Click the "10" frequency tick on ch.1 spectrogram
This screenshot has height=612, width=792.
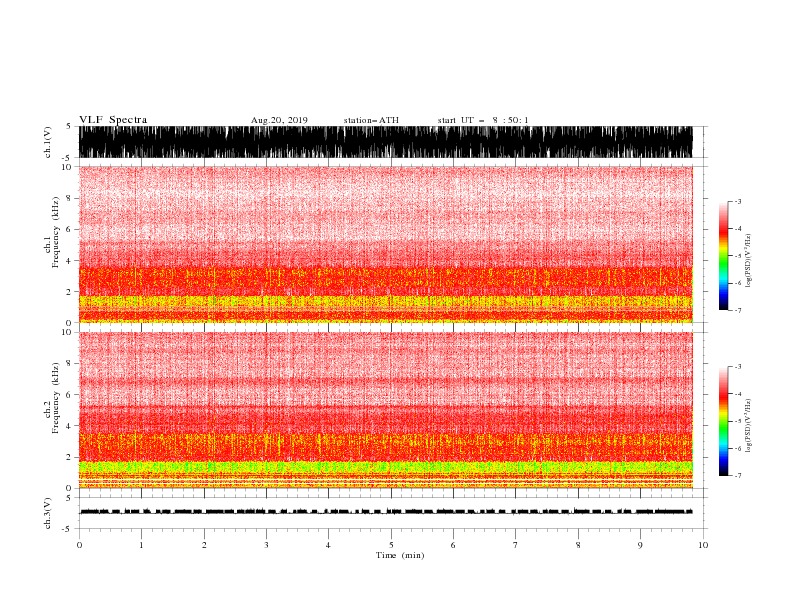[x=68, y=167]
